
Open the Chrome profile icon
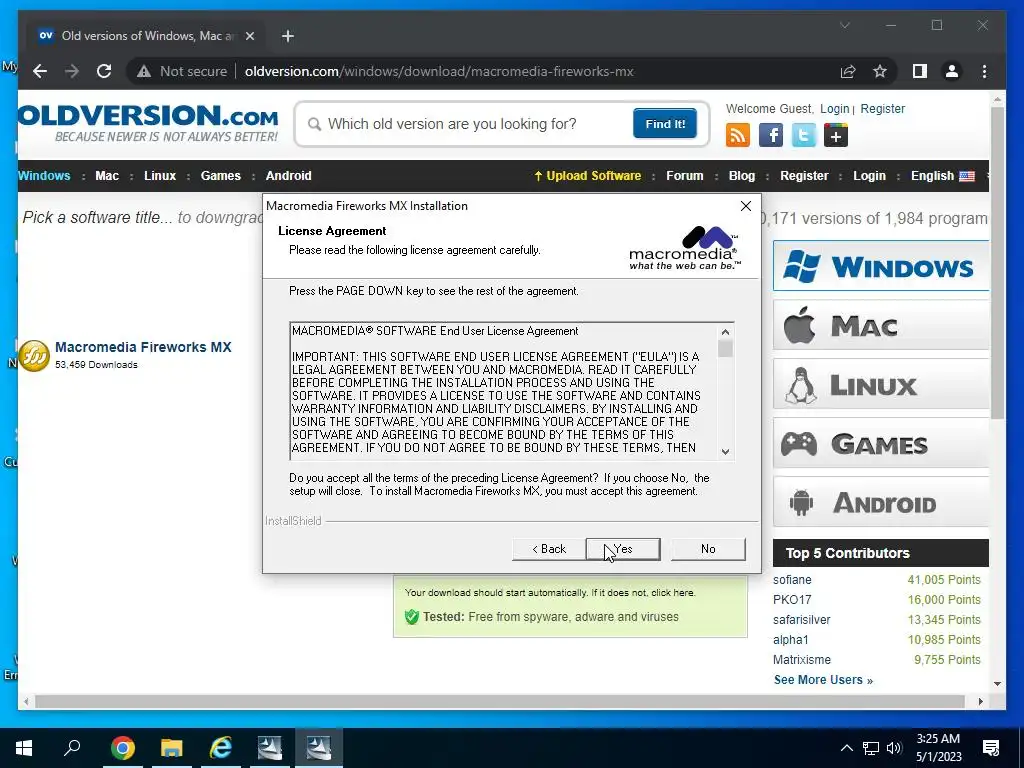952,71
